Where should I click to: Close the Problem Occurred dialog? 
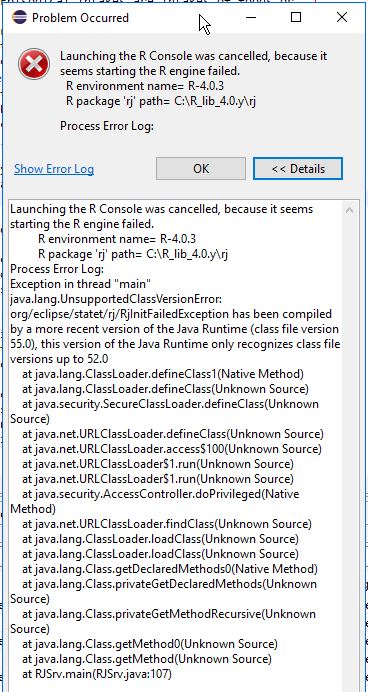(342, 18)
